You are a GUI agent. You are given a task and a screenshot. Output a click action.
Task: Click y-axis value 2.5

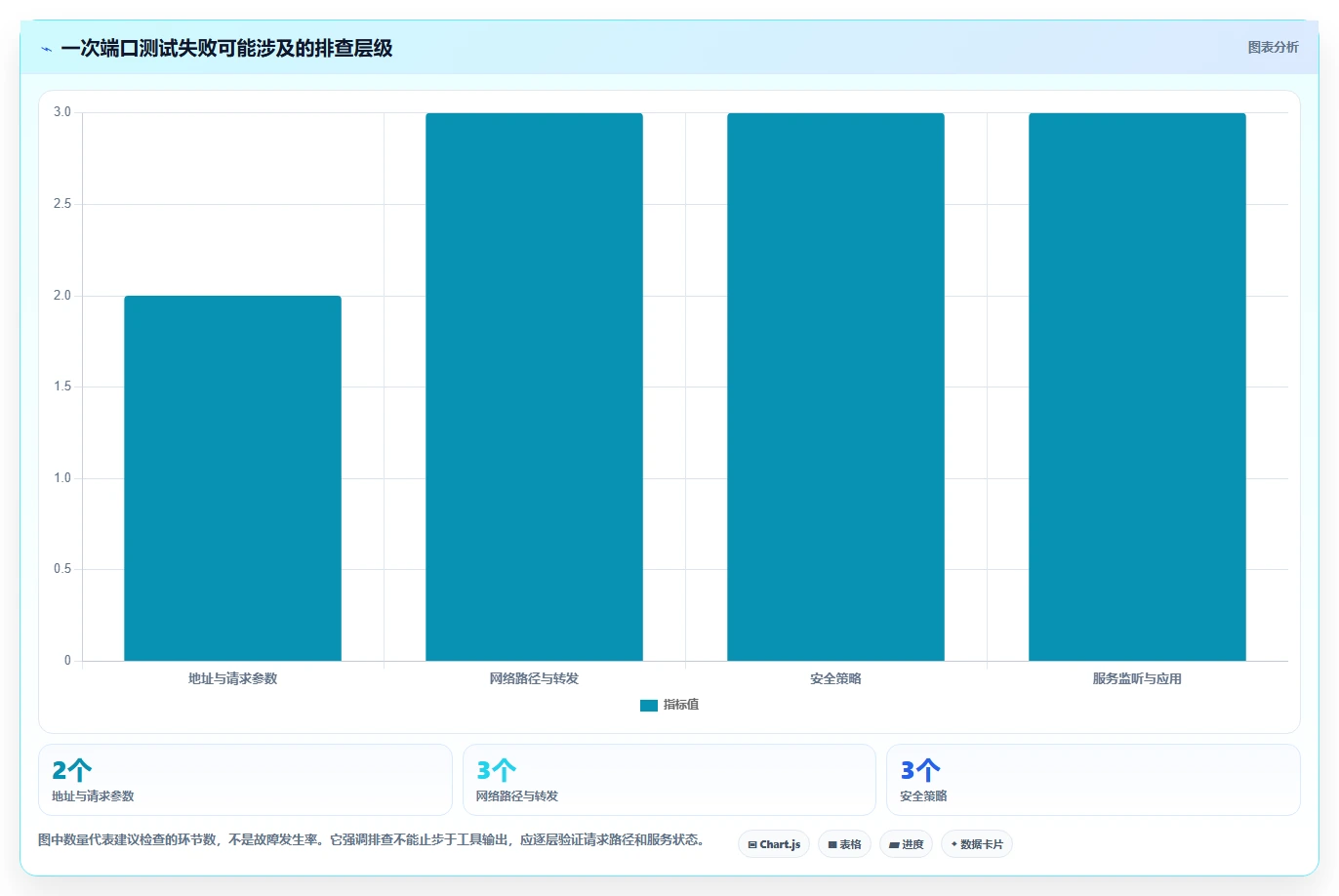click(x=62, y=204)
